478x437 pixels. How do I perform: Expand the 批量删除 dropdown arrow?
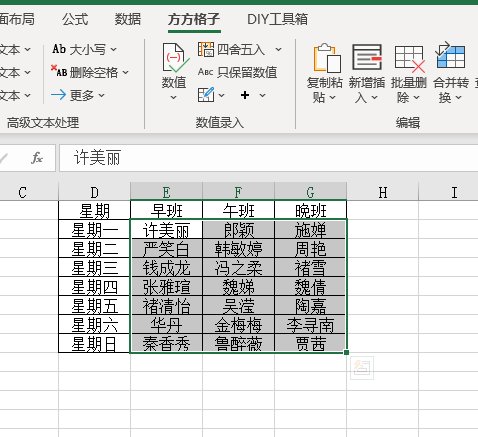point(416,98)
